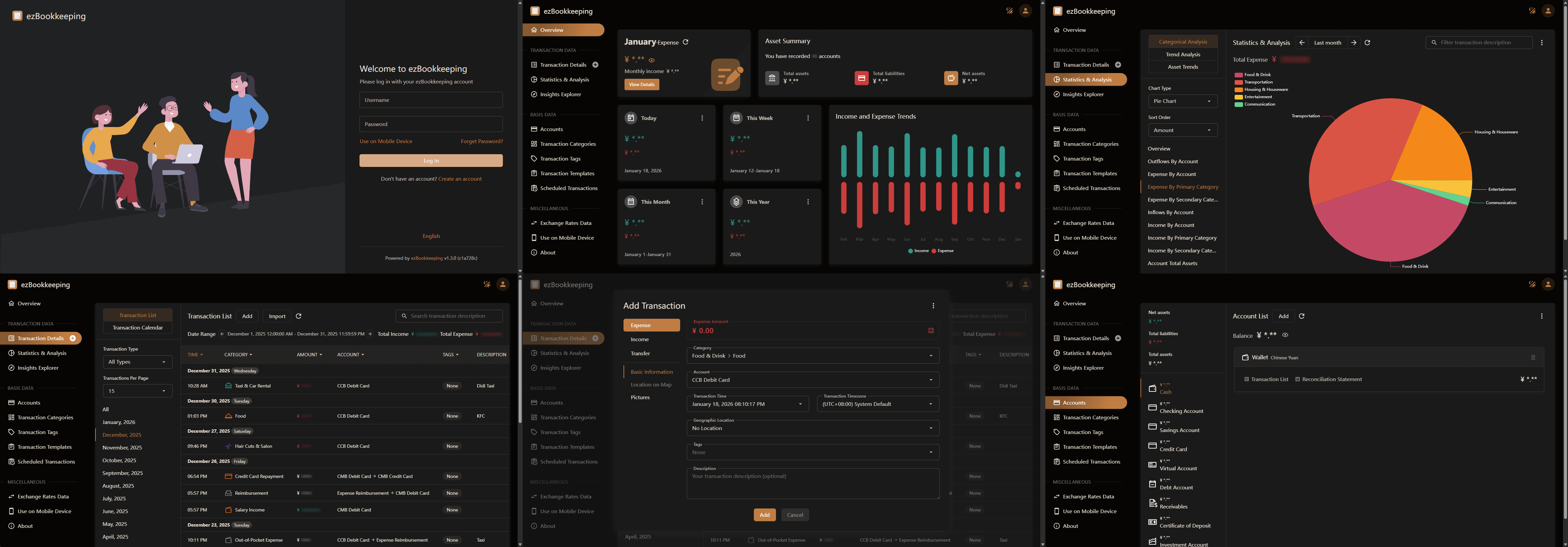Toggle visibility of the monthly expense amount

(x=651, y=60)
